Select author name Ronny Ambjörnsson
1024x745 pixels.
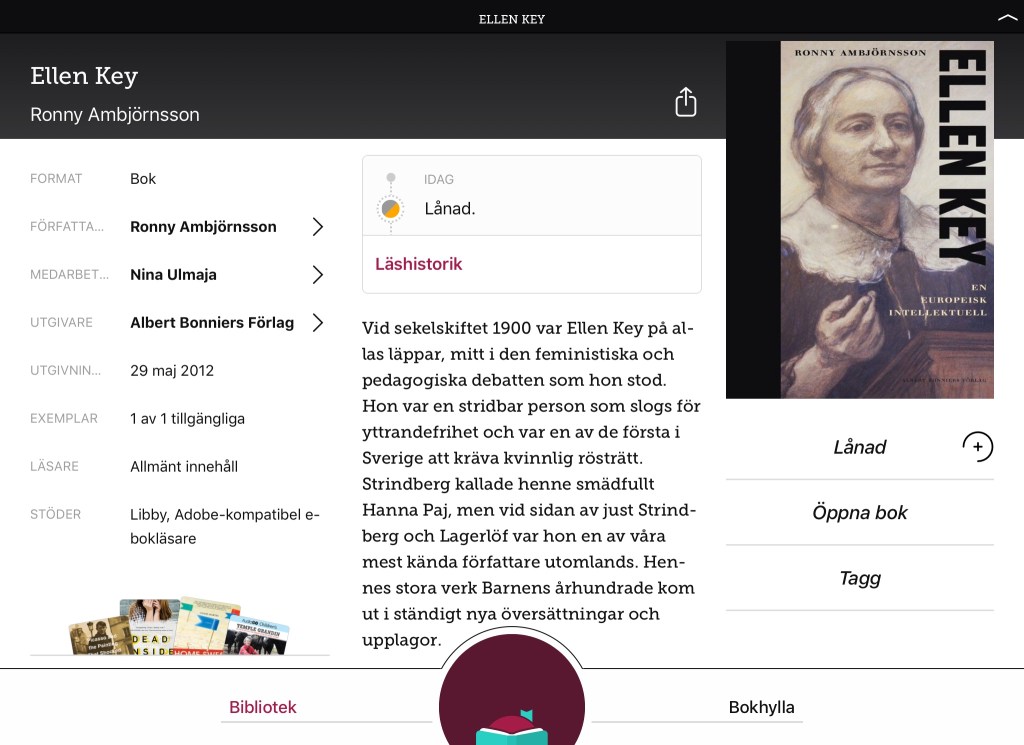pyautogui.click(x=203, y=227)
